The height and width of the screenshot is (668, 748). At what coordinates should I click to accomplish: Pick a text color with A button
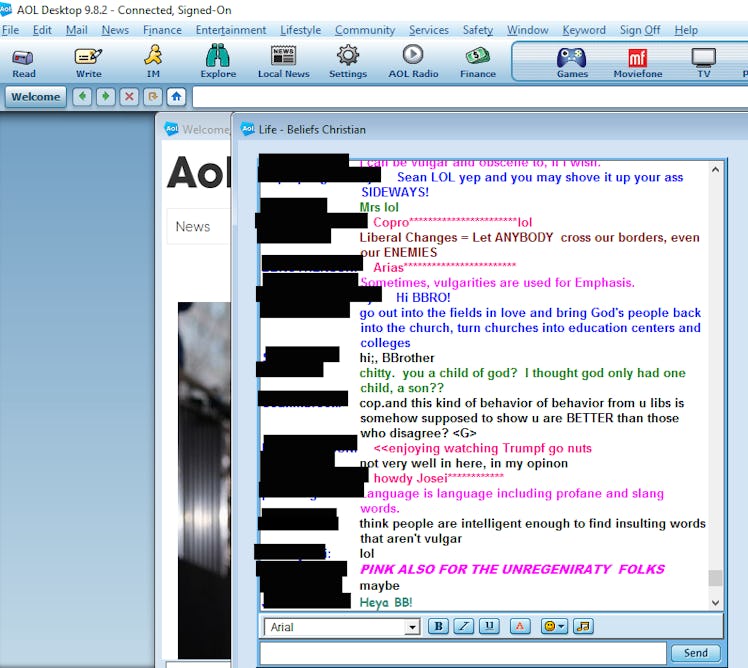[x=519, y=626]
